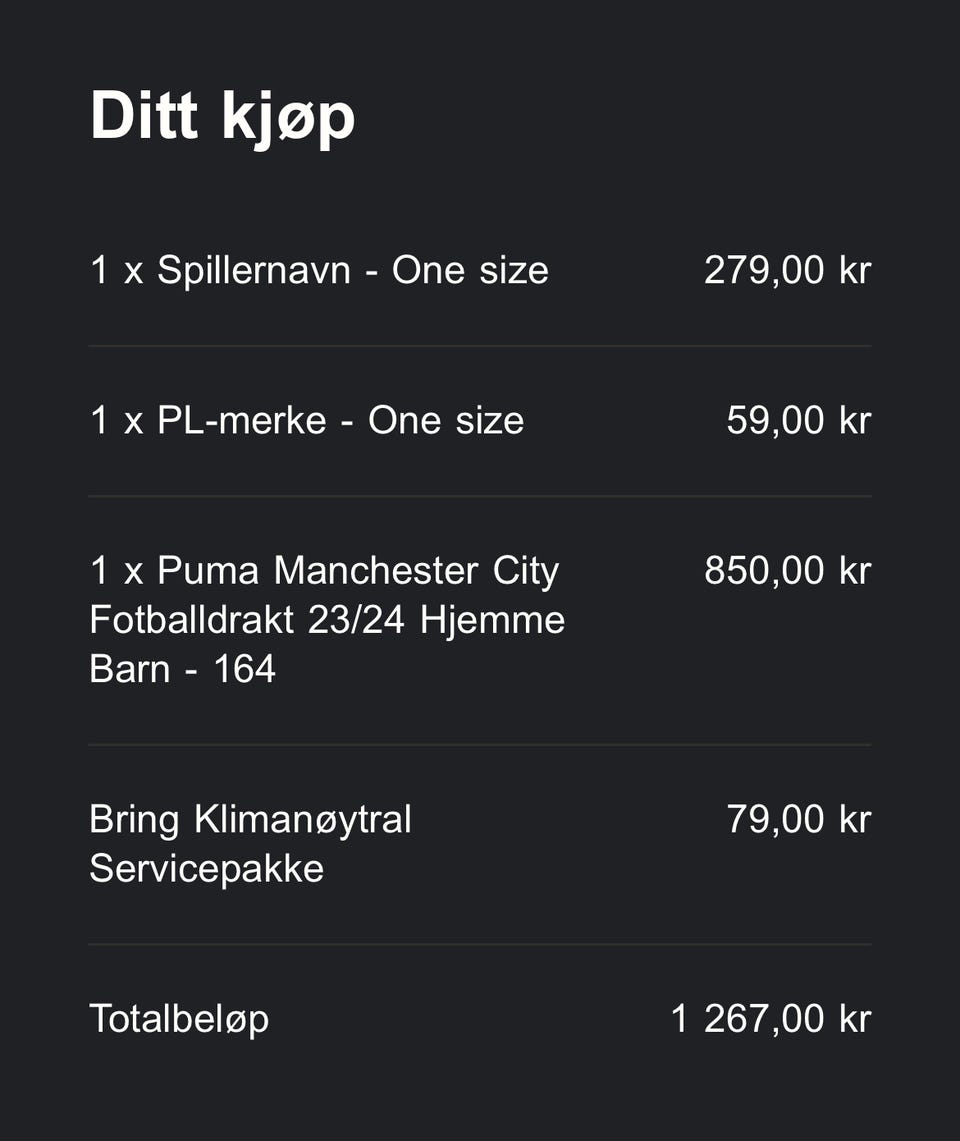Click the divider below the Spillernavn row

[x=480, y=346]
